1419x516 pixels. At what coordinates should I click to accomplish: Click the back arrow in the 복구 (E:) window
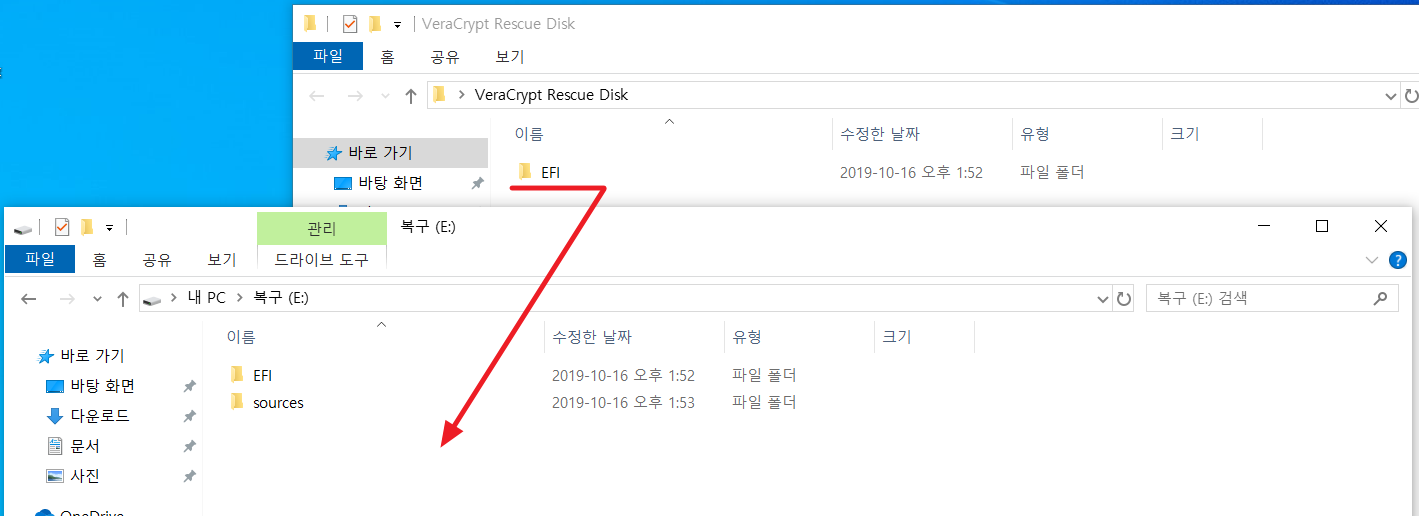(x=29, y=299)
